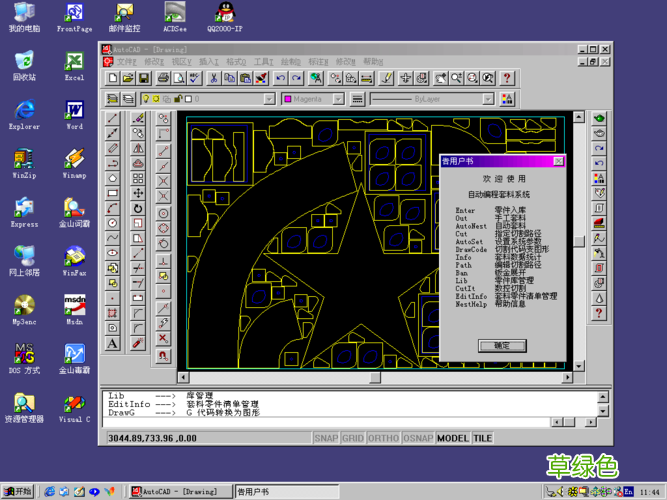Click the Save icon in AutoCAD toolbar

coord(145,78)
